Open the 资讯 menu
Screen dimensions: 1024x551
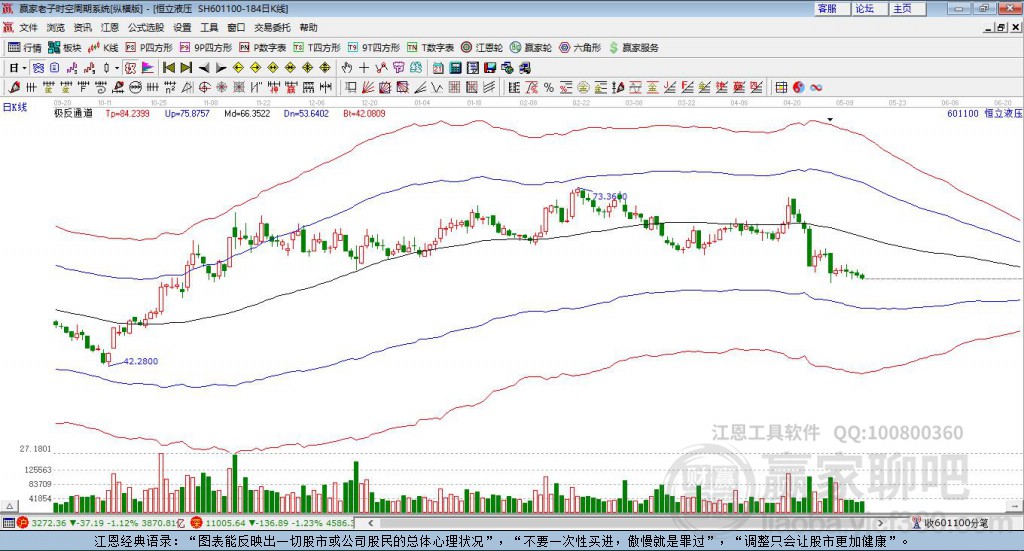point(82,27)
